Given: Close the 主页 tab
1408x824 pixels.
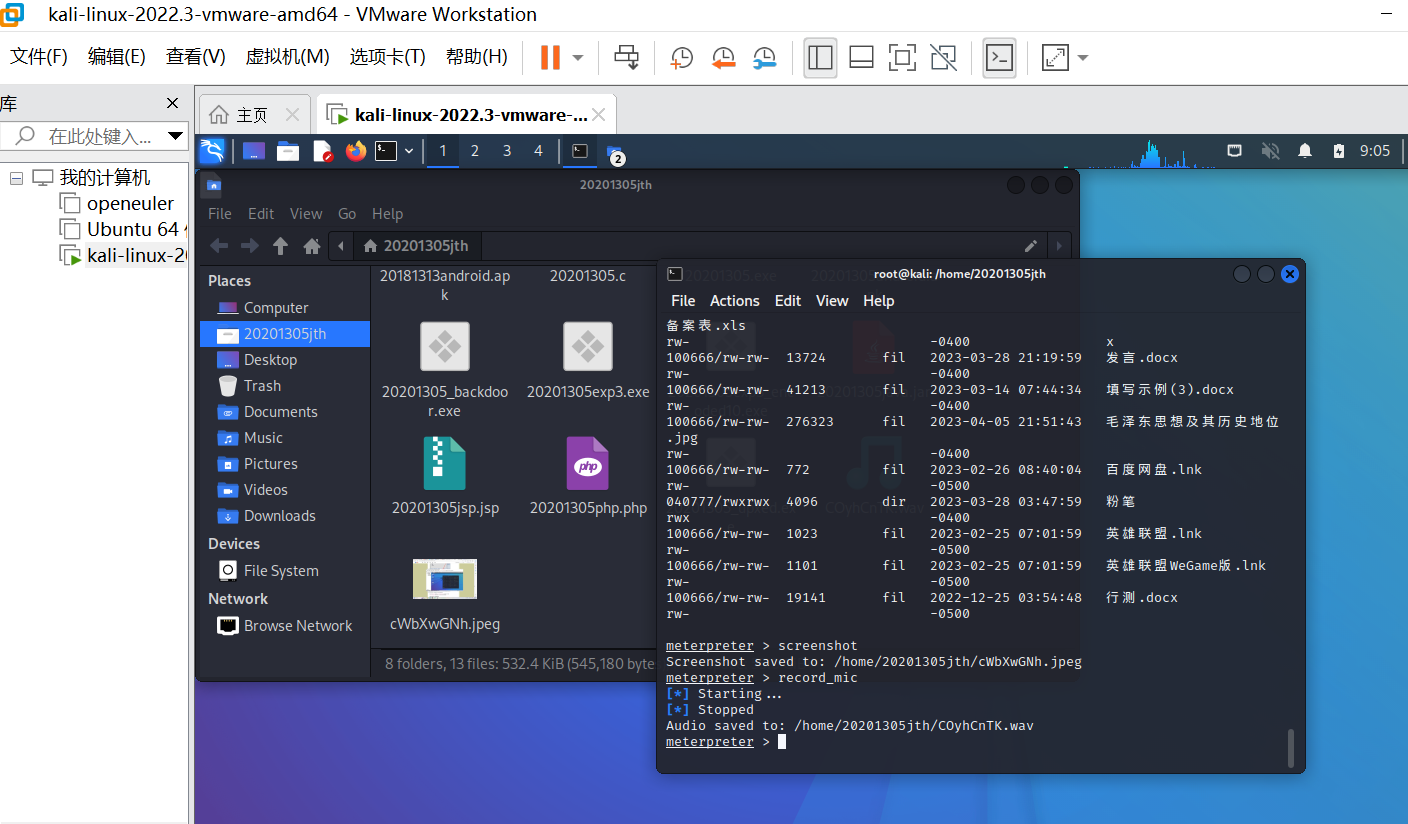Looking at the screenshot, I should [292, 115].
